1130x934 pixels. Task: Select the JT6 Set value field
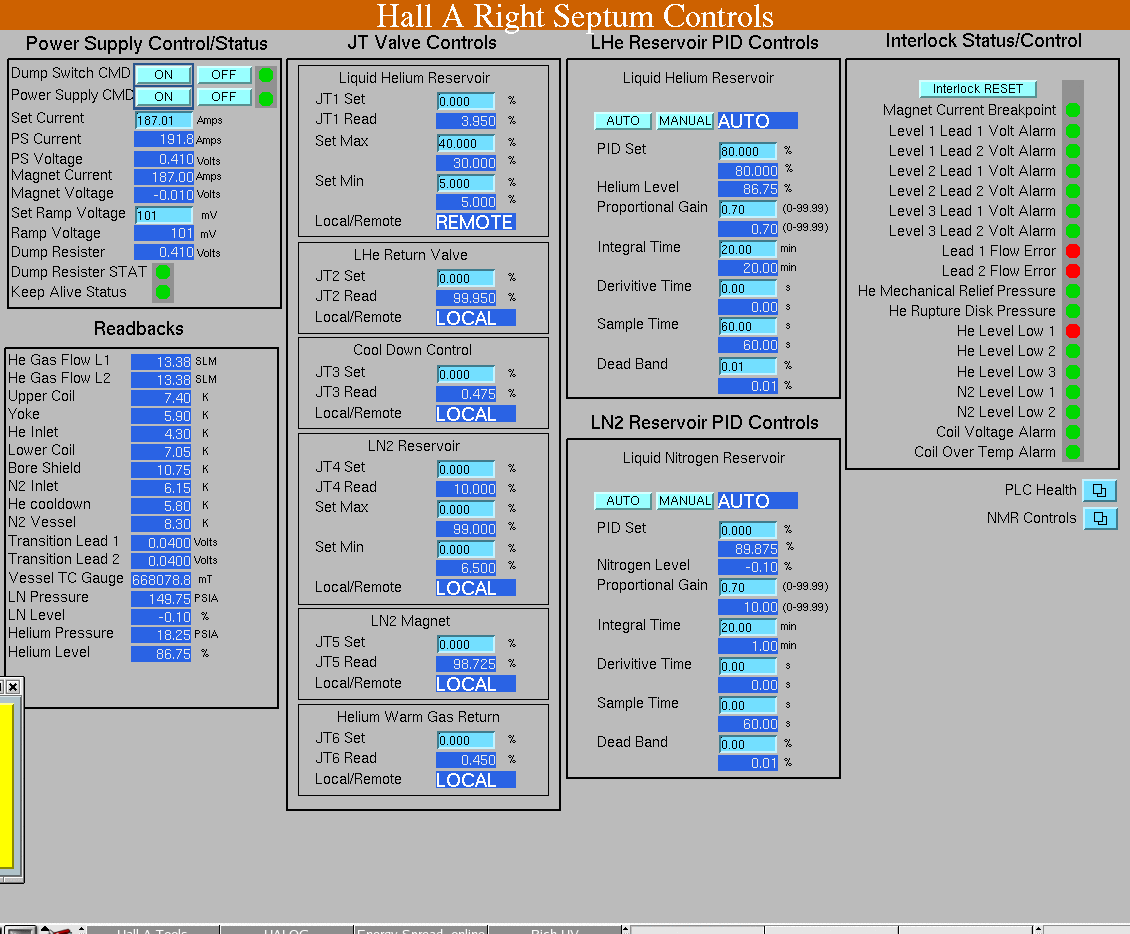point(466,740)
